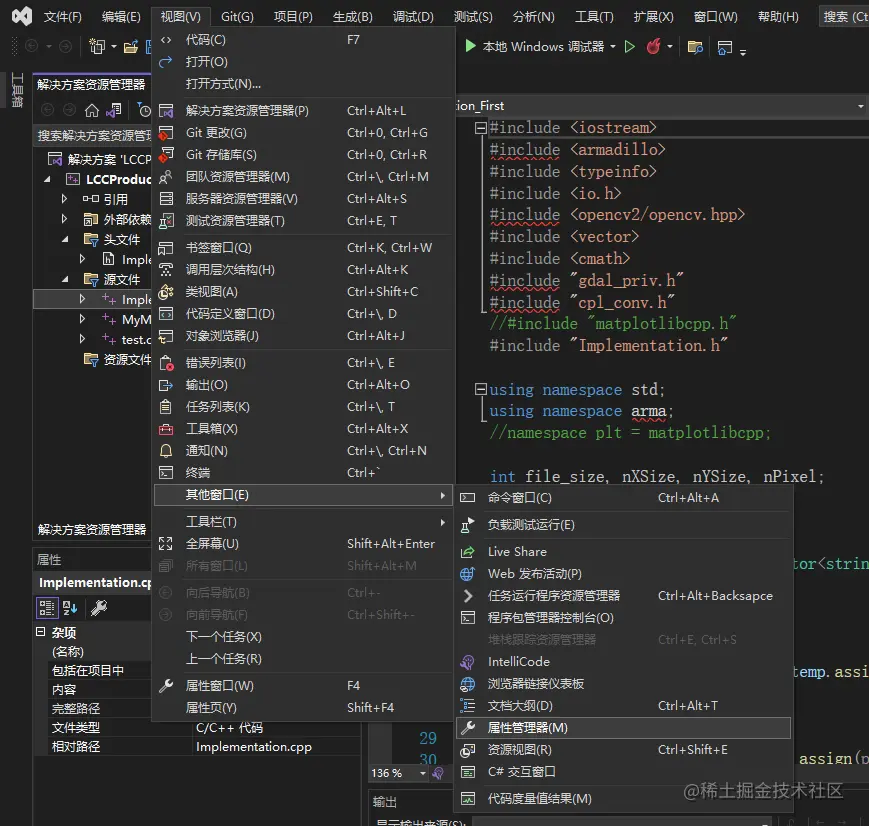Click the window layout toolbar icon
This screenshot has height=826, width=869.
tap(725, 47)
